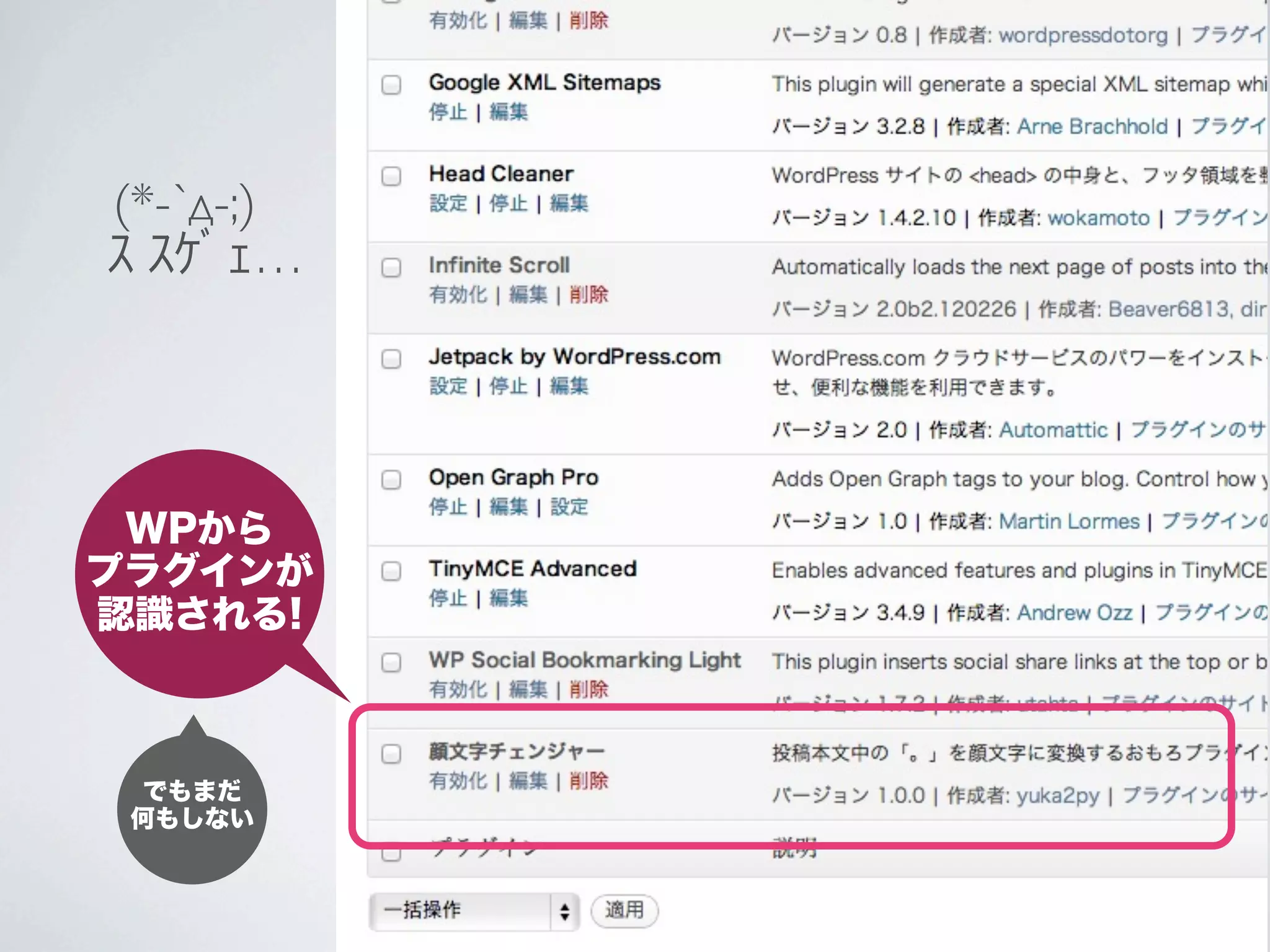
Task: Open 設定 for Head Cleaner
Action: [x=448, y=203]
